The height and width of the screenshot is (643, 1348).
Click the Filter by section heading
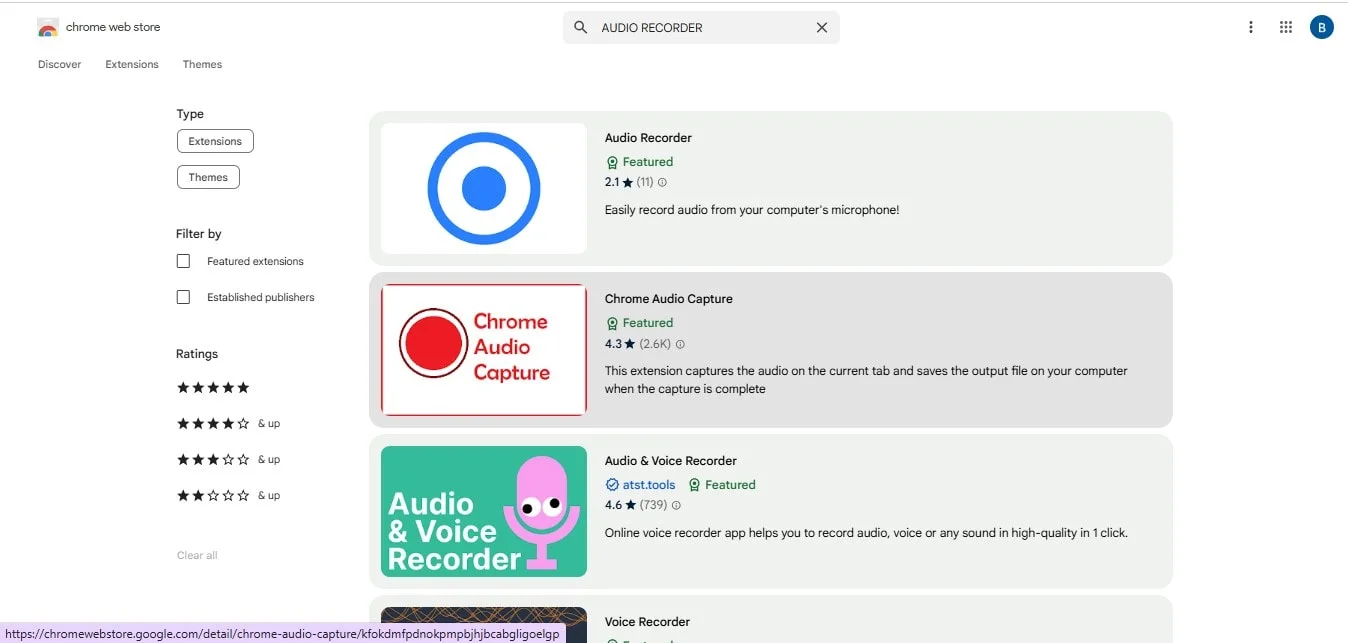199,234
